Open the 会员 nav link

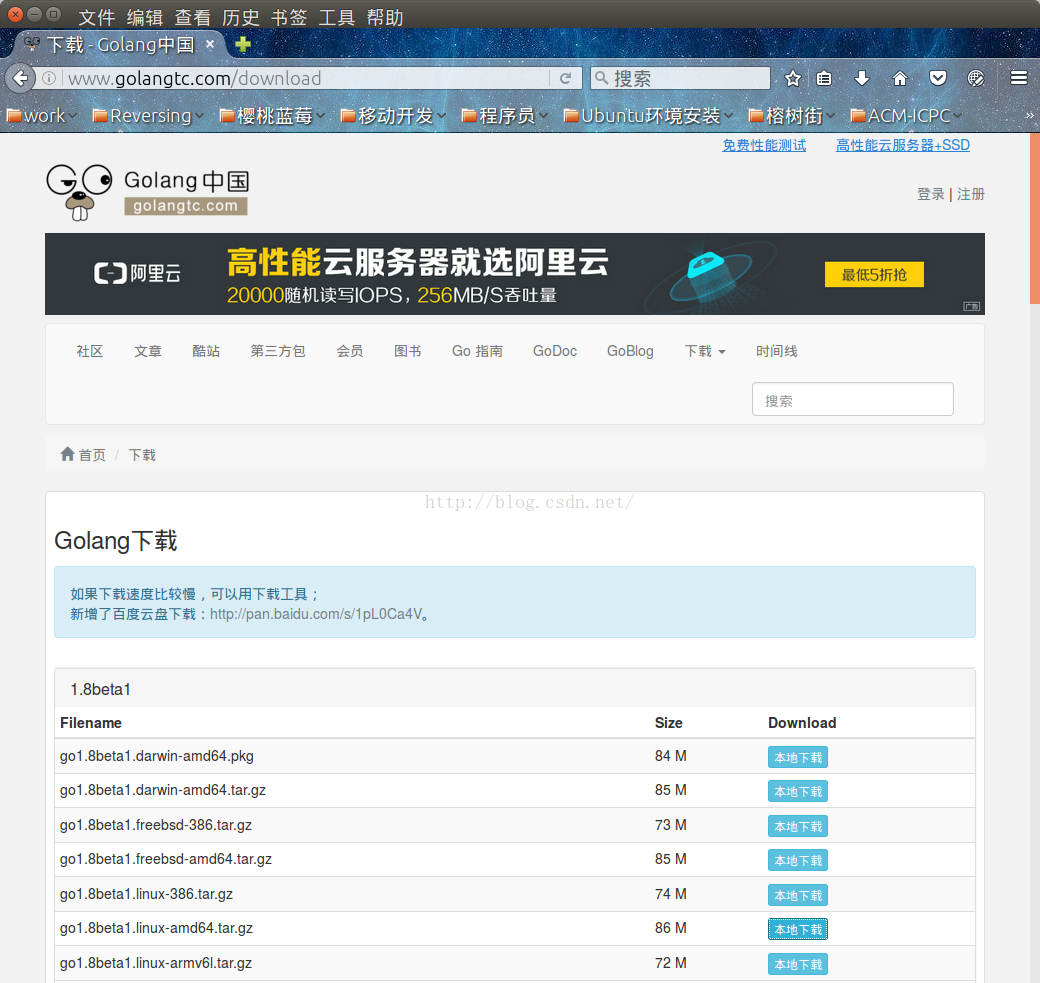[x=350, y=351]
